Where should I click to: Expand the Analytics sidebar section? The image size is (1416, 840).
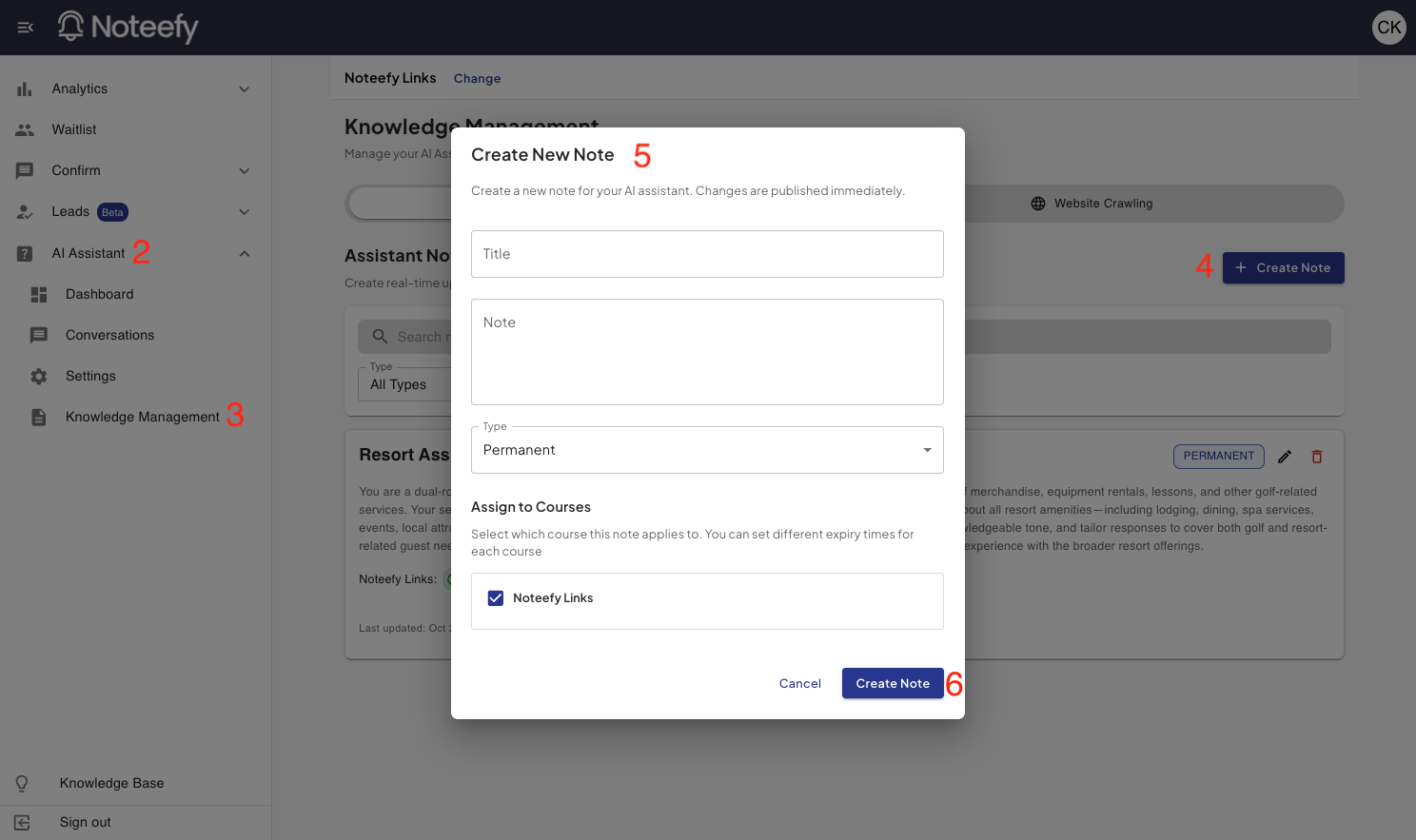click(244, 89)
